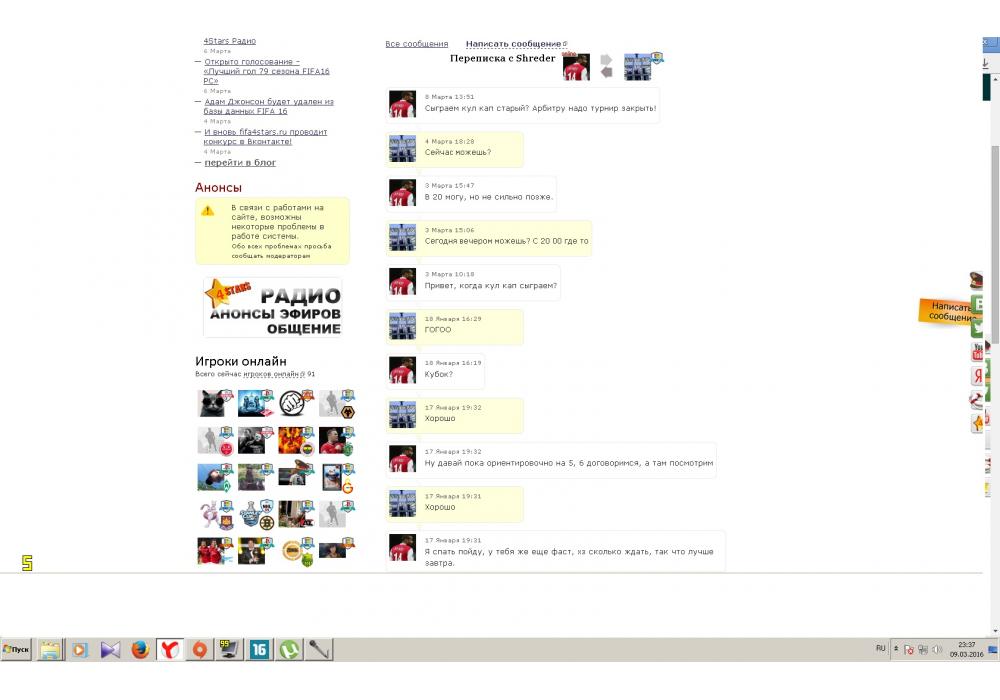This screenshot has width=1000, height=700.
Task: Launch Firefox from the taskbar
Action: [140, 650]
